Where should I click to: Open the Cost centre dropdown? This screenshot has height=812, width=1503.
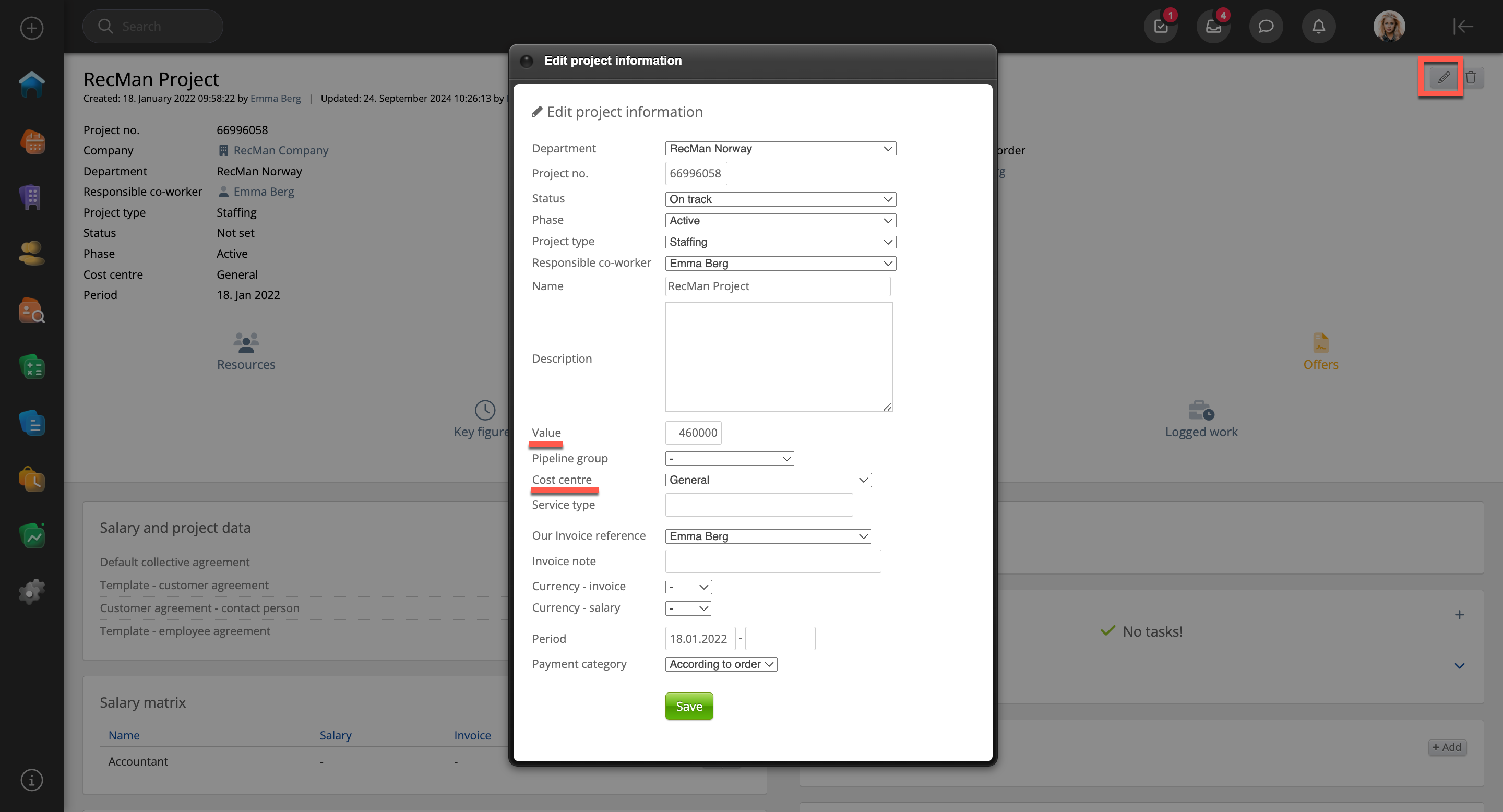(x=768, y=480)
